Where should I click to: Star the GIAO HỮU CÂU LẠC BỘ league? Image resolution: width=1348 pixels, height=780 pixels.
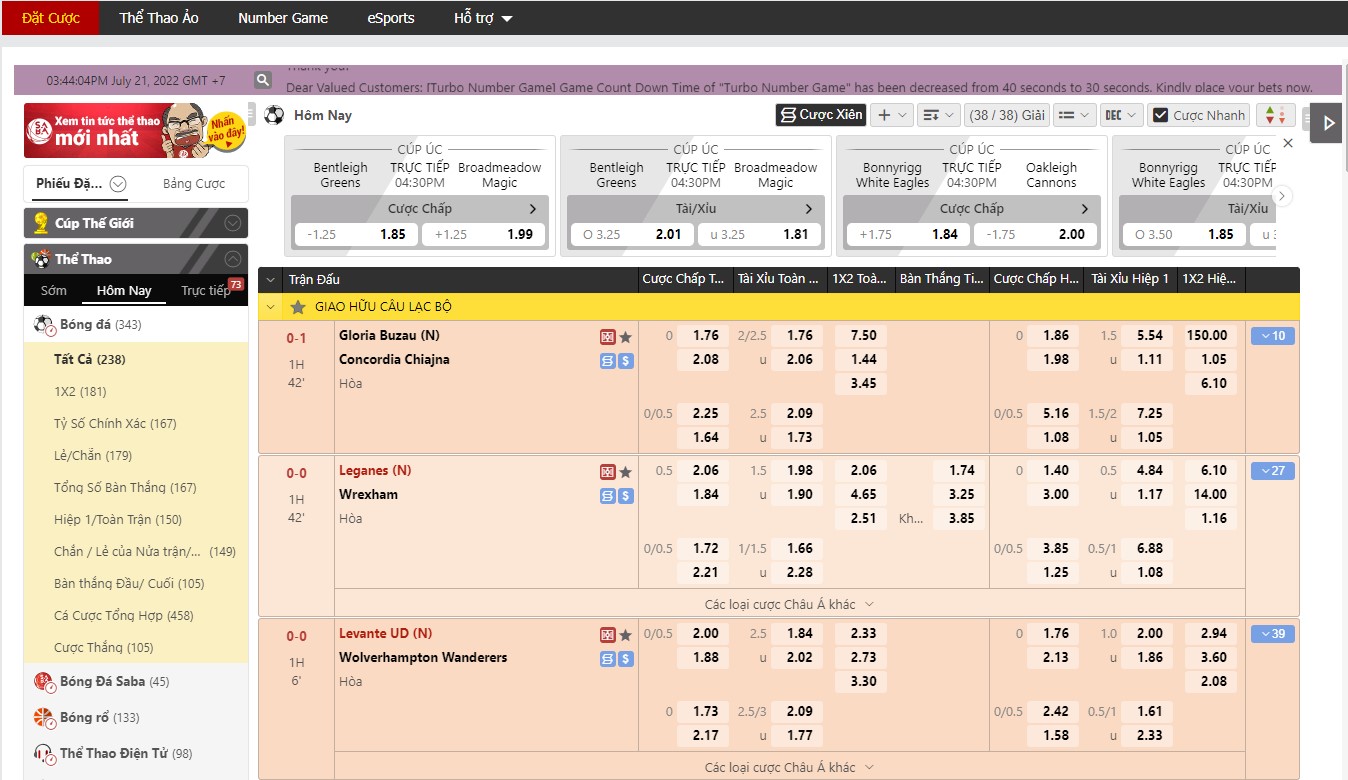pos(298,307)
